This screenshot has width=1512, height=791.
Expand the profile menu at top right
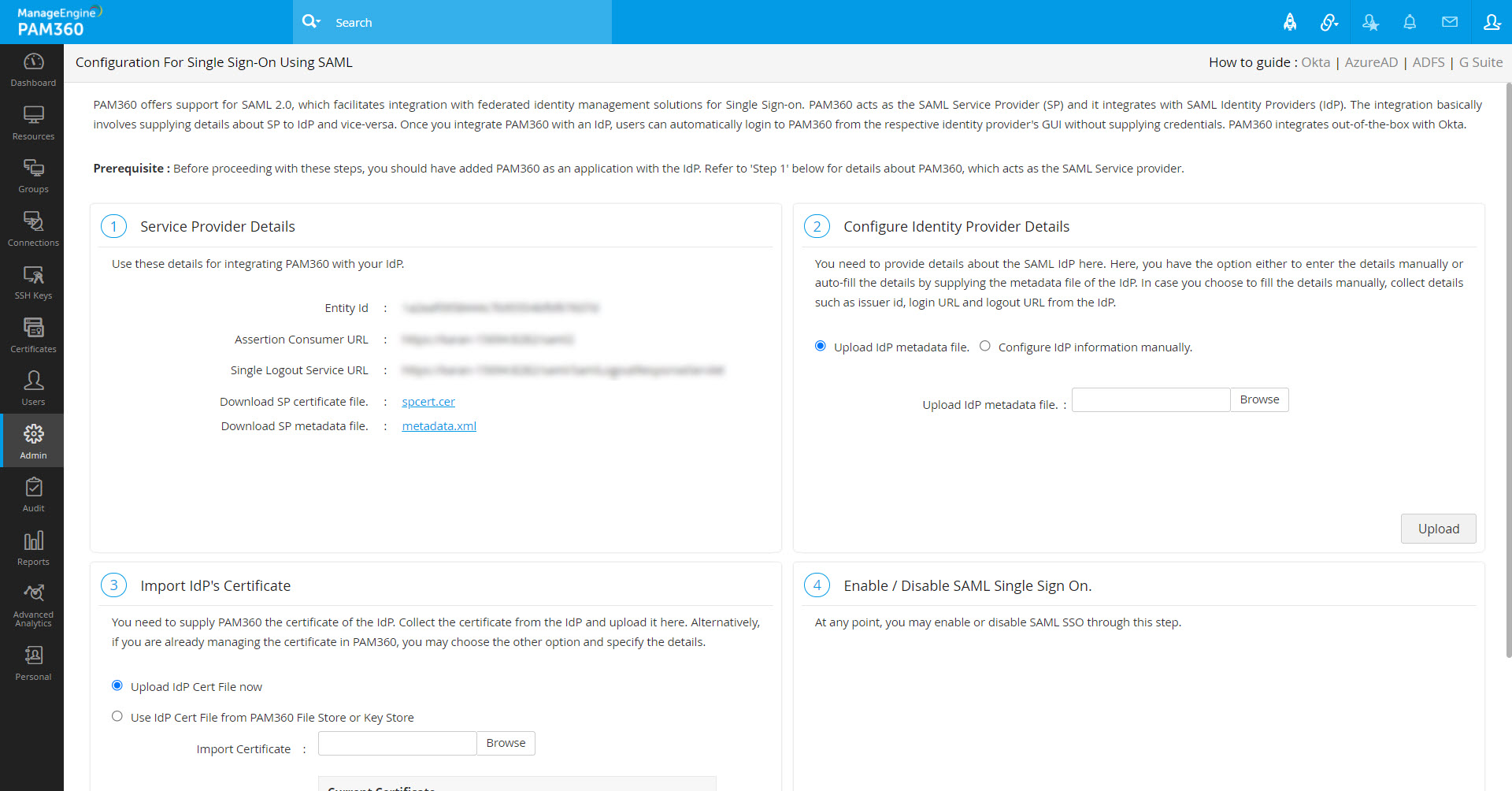click(1492, 22)
